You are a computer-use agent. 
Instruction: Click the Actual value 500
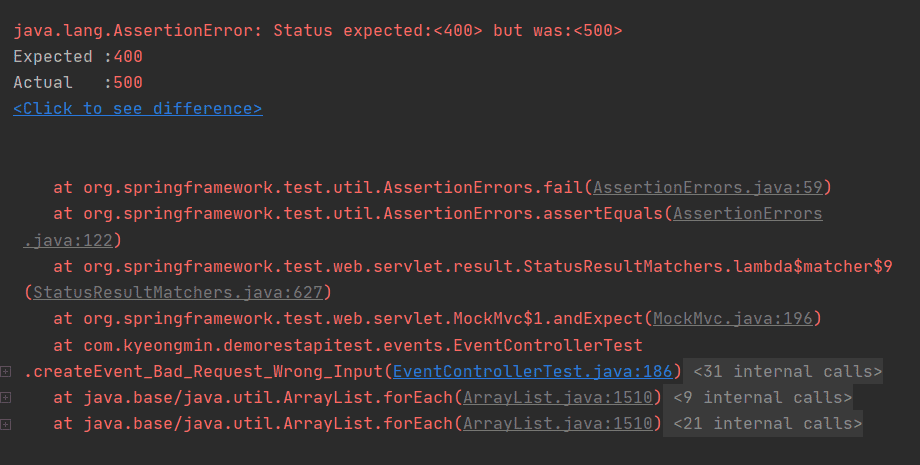point(128,82)
